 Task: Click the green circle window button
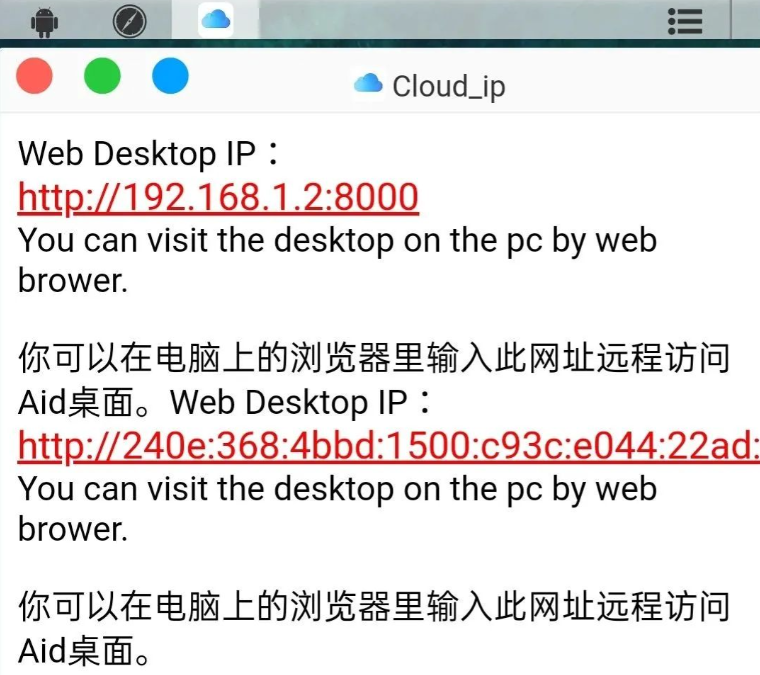tap(102, 76)
